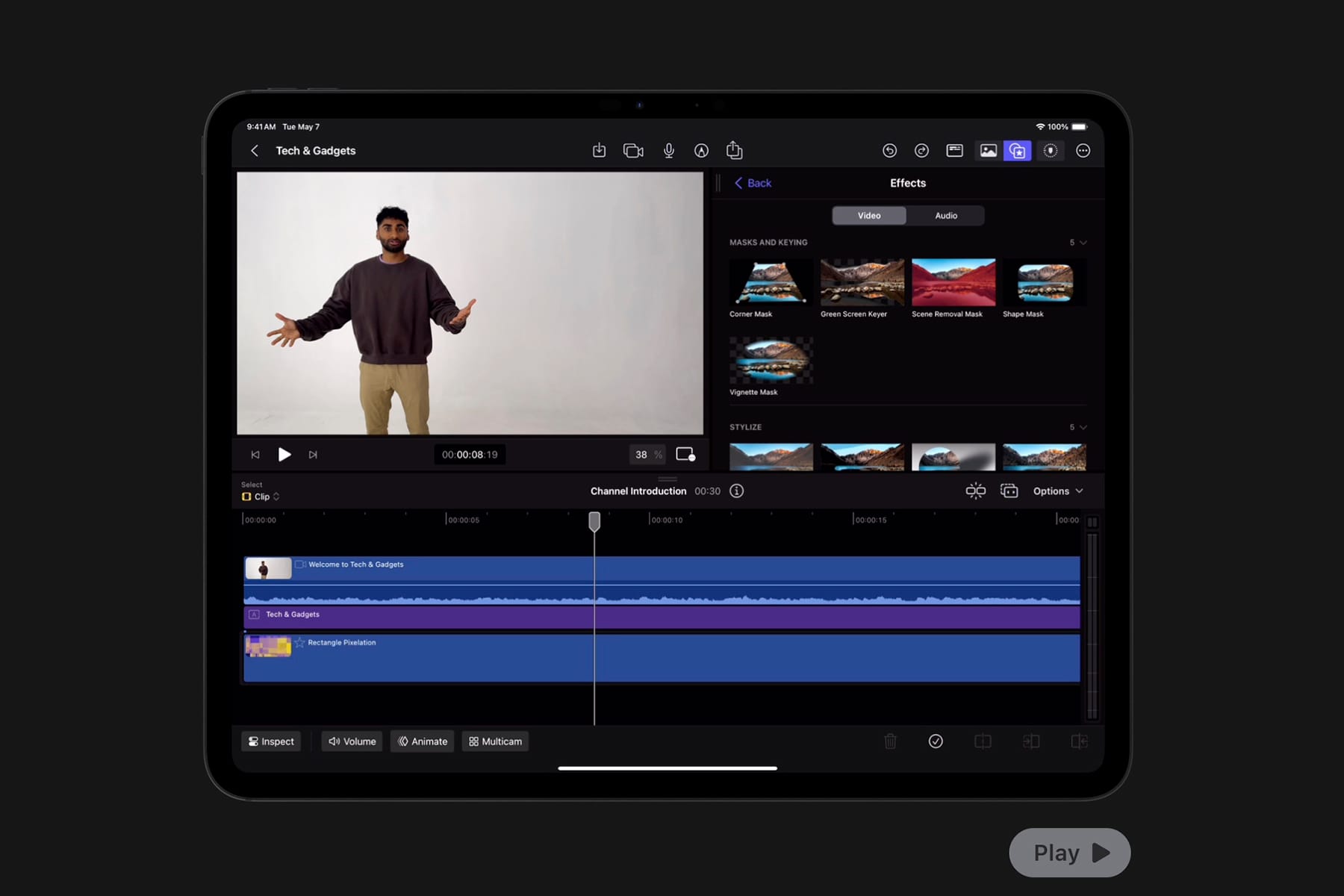Switch to the Video effects tab
Screen dimensions: 1344x896
click(x=869, y=216)
